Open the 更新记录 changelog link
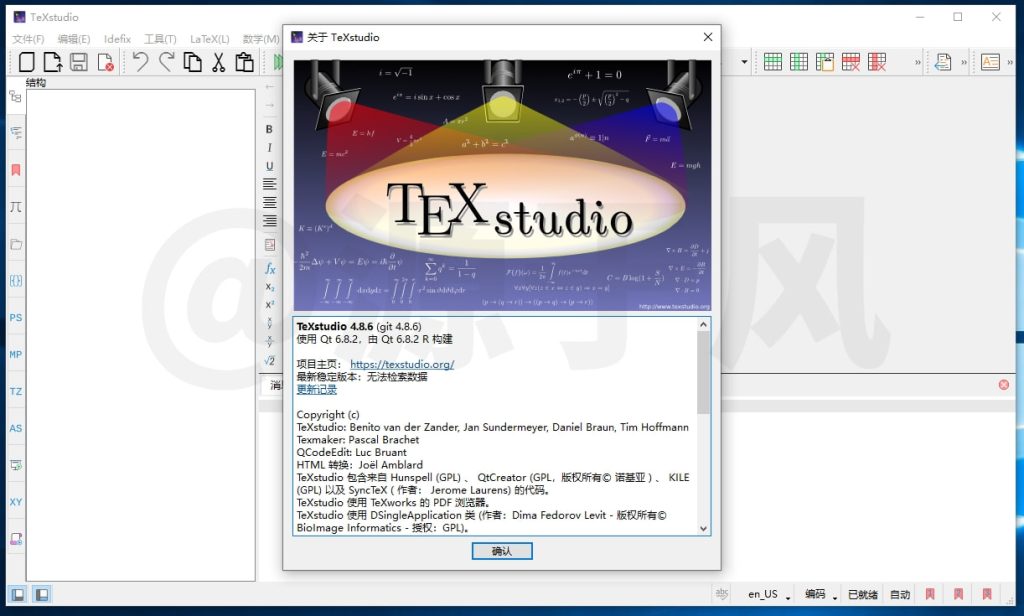 click(x=317, y=389)
